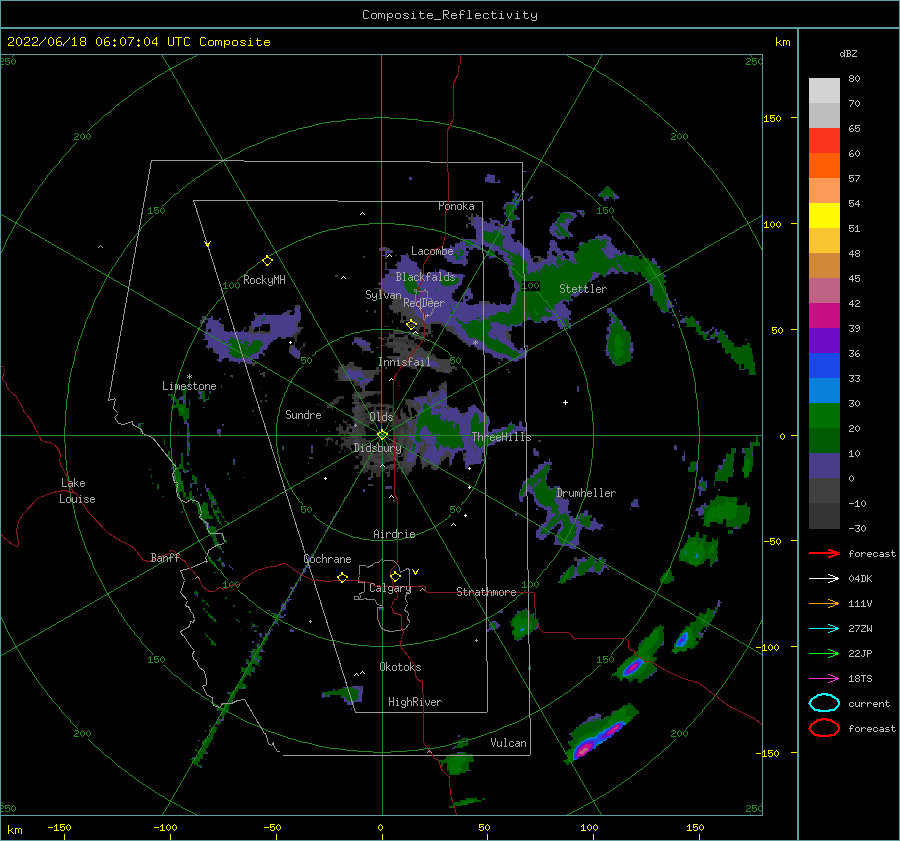This screenshot has height=841, width=900.
Task: Click the red 'forecast' ellipse in legend
Action: coord(824,728)
